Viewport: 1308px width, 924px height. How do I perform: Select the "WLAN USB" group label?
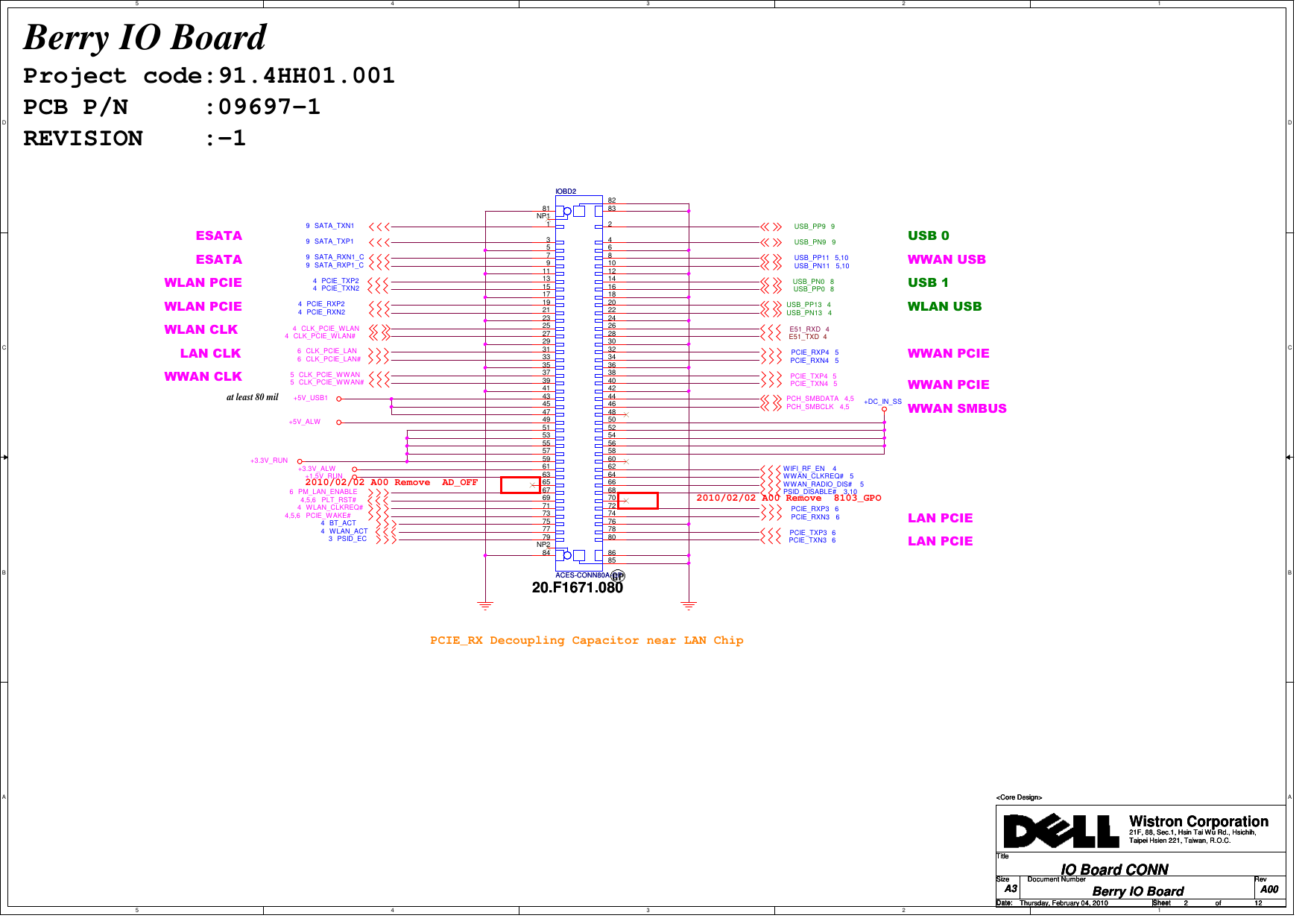pyautogui.click(x=944, y=306)
